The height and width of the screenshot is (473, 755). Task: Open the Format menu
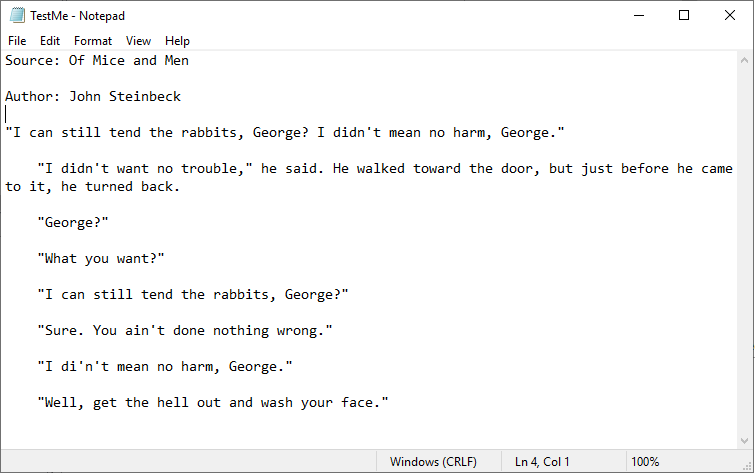93,41
